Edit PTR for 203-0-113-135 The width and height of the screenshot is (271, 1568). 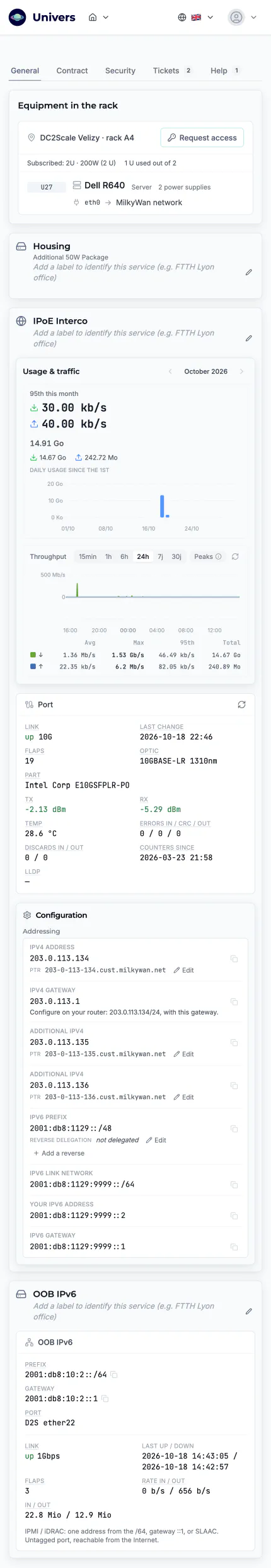pos(184,1054)
